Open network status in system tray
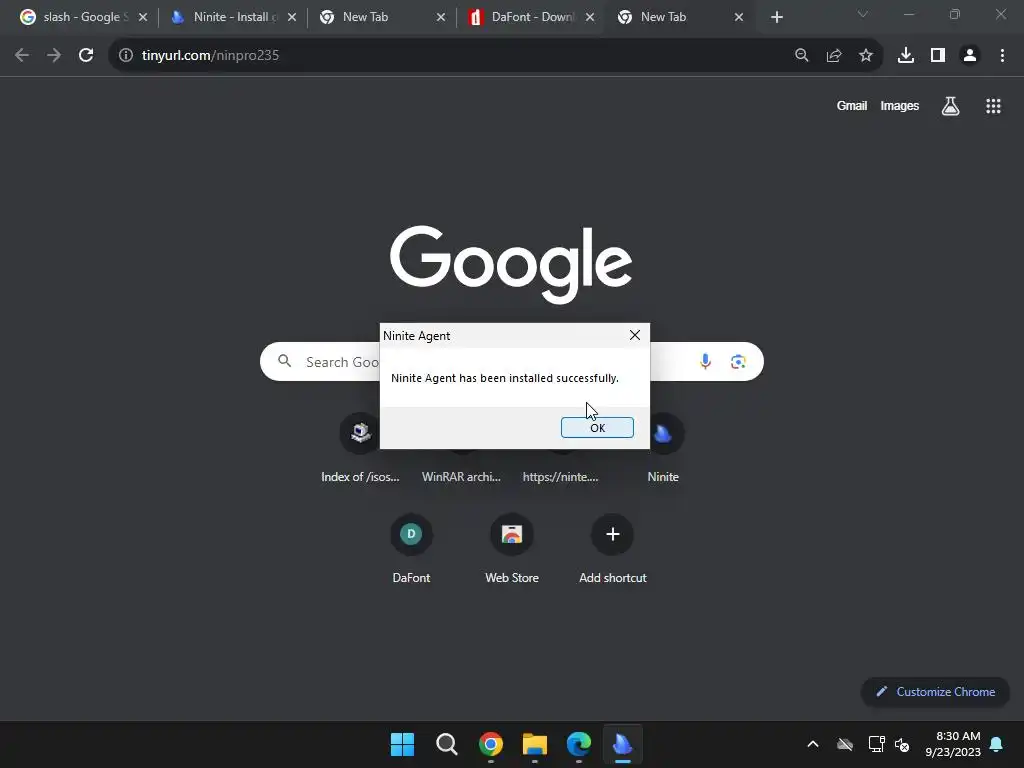The width and height of the screenshot is (1024, 768). click(876, 744)
